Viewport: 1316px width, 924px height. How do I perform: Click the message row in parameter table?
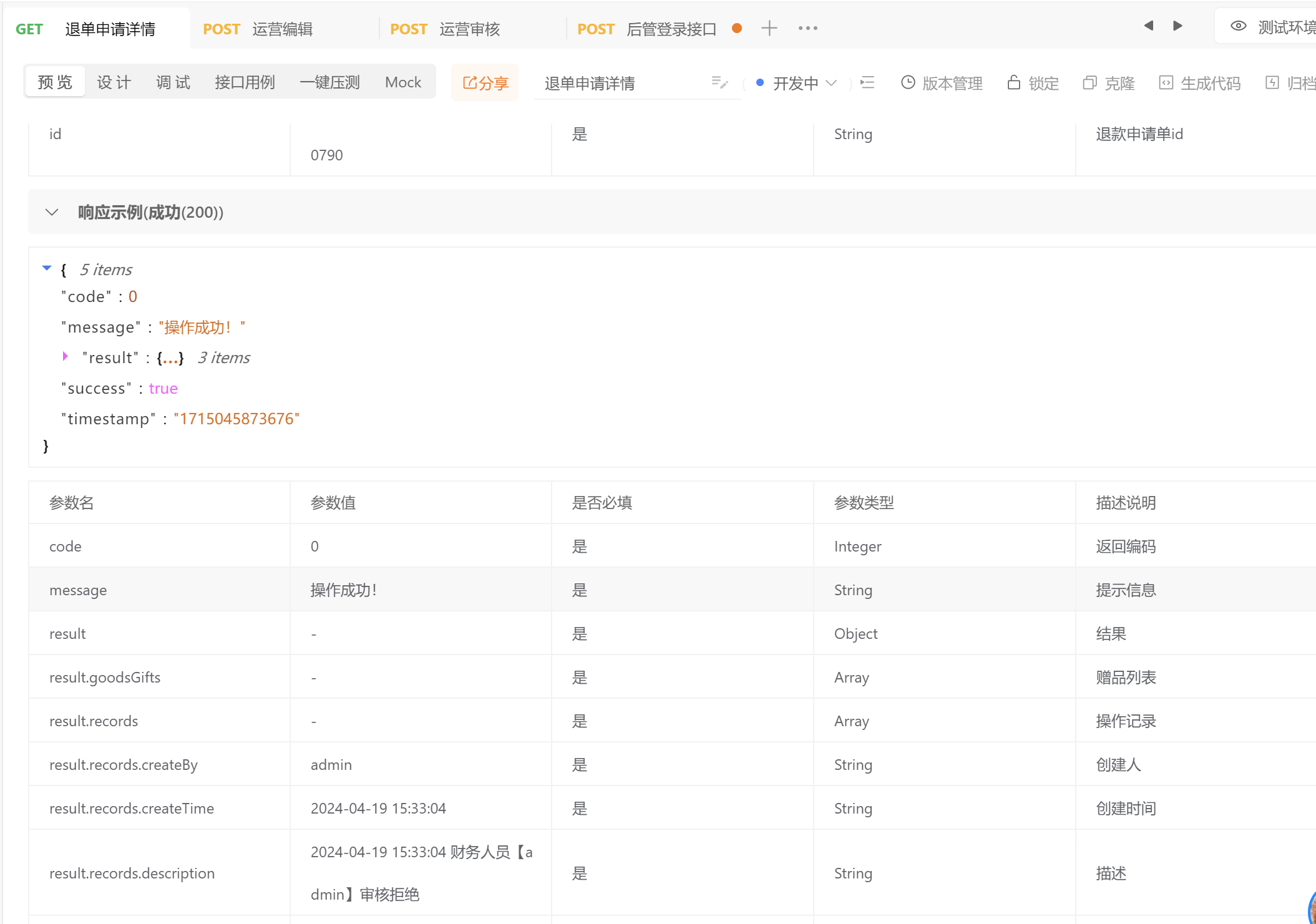673,590
